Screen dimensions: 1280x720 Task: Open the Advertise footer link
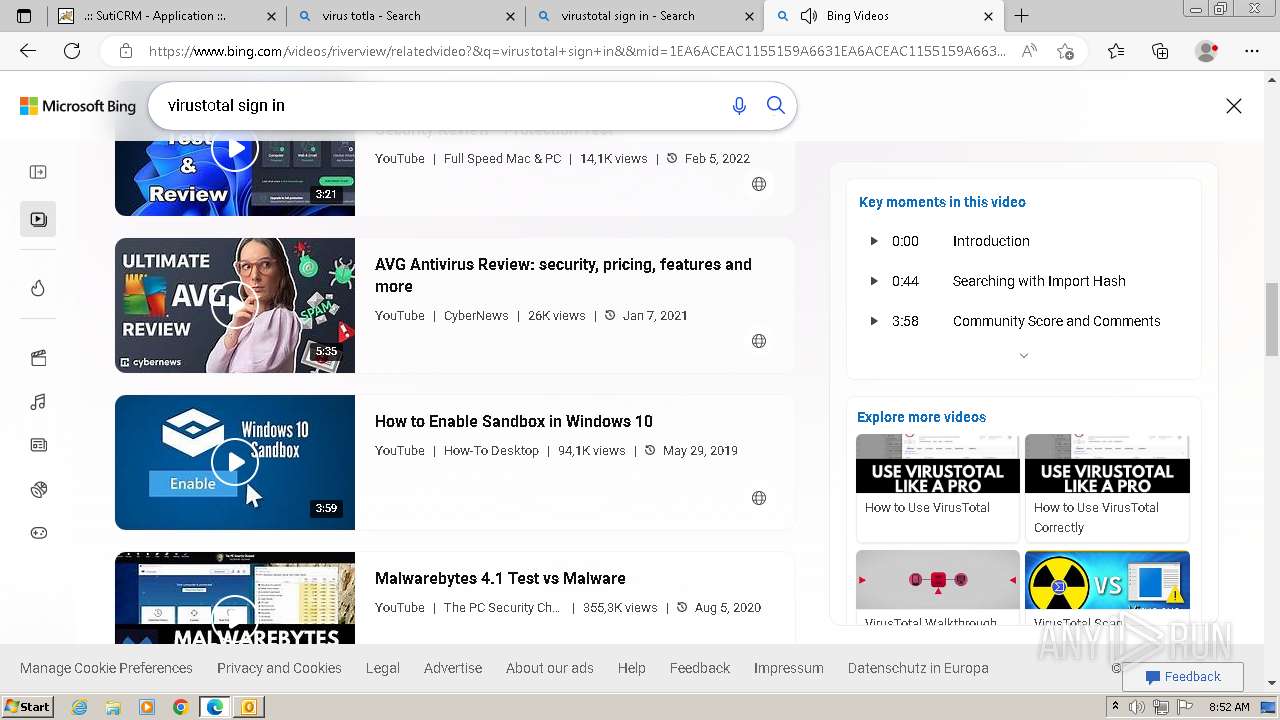click(x=453, y=668)
